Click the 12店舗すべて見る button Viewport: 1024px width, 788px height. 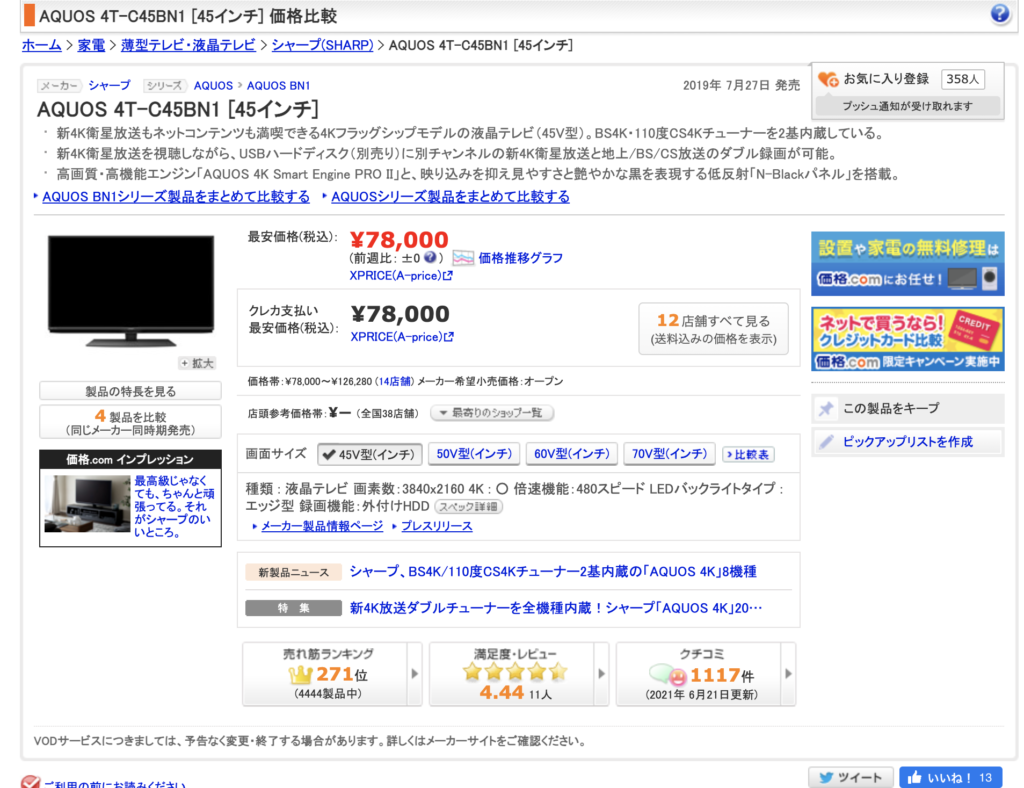coord(713,329)
